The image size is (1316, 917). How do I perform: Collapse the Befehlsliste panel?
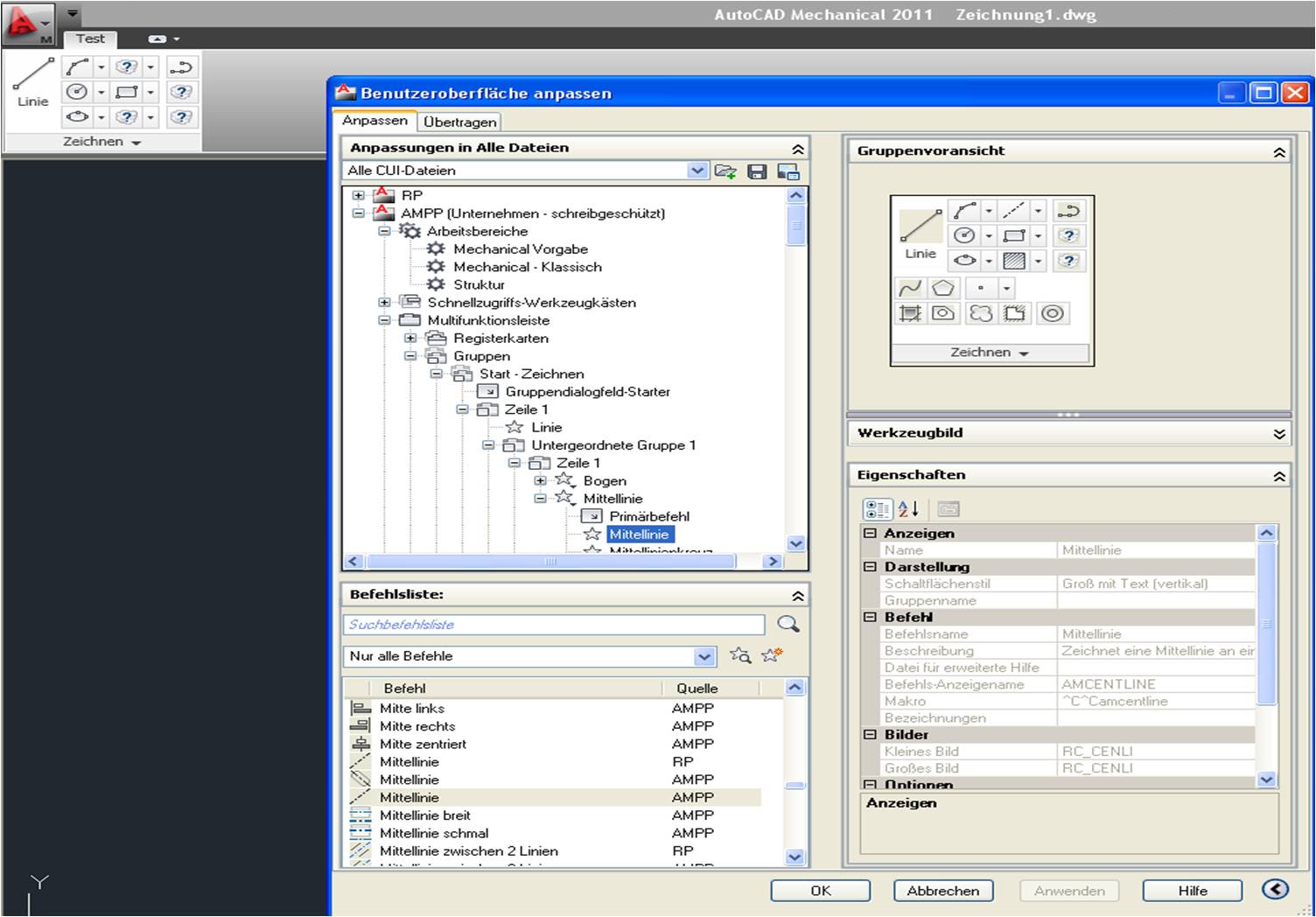pos(797,596)
